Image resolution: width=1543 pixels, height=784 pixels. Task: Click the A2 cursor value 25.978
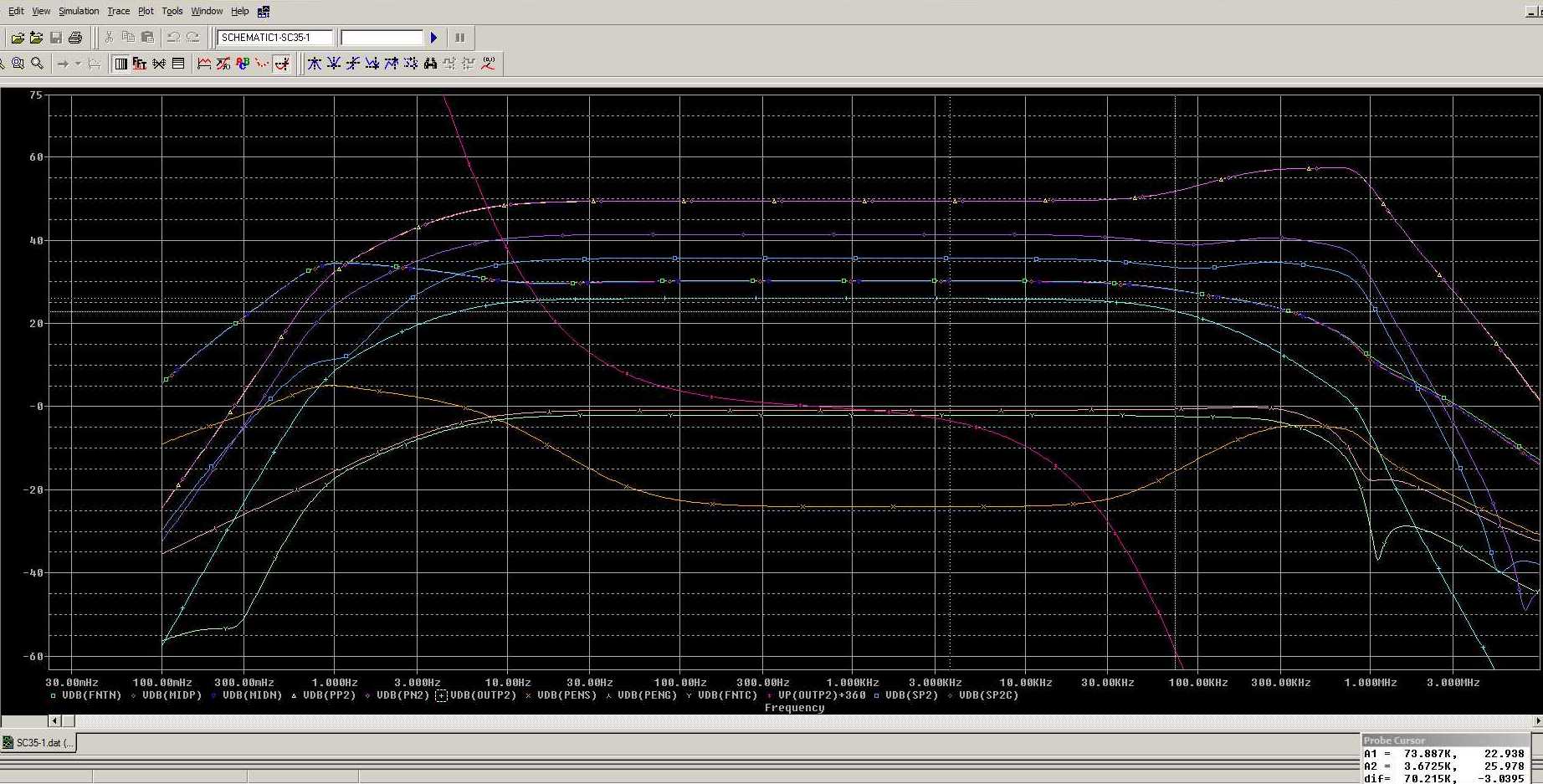pyautogui.click(x=1504, y=766)
